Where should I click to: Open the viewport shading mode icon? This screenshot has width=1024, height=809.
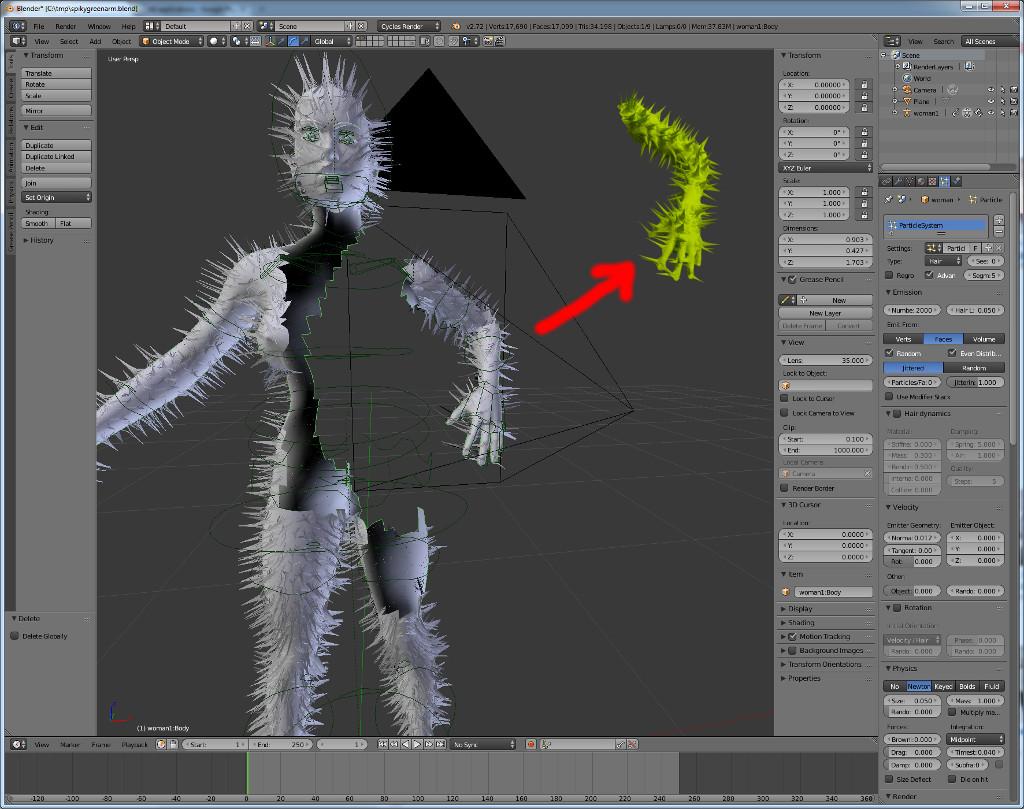tap(214, 41)
